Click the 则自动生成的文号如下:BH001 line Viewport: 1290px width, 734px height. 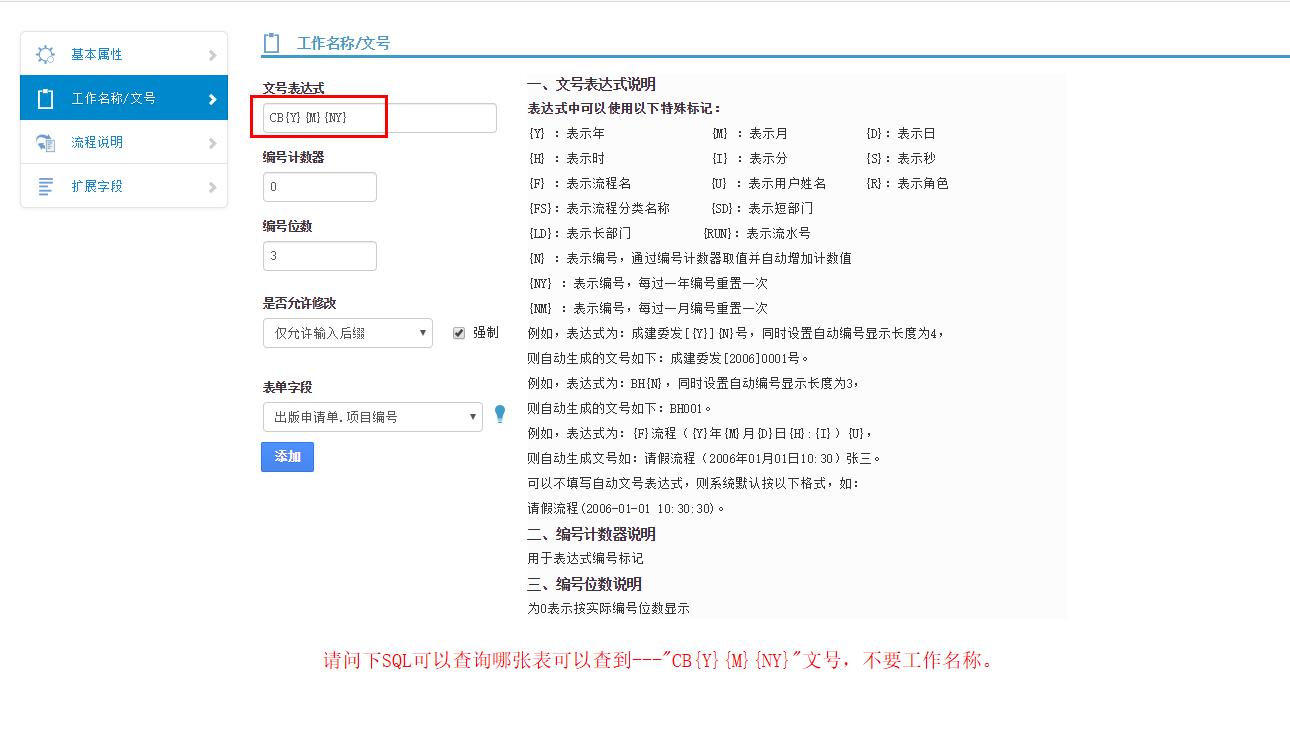pyautogui.click(x=620, y=408)
